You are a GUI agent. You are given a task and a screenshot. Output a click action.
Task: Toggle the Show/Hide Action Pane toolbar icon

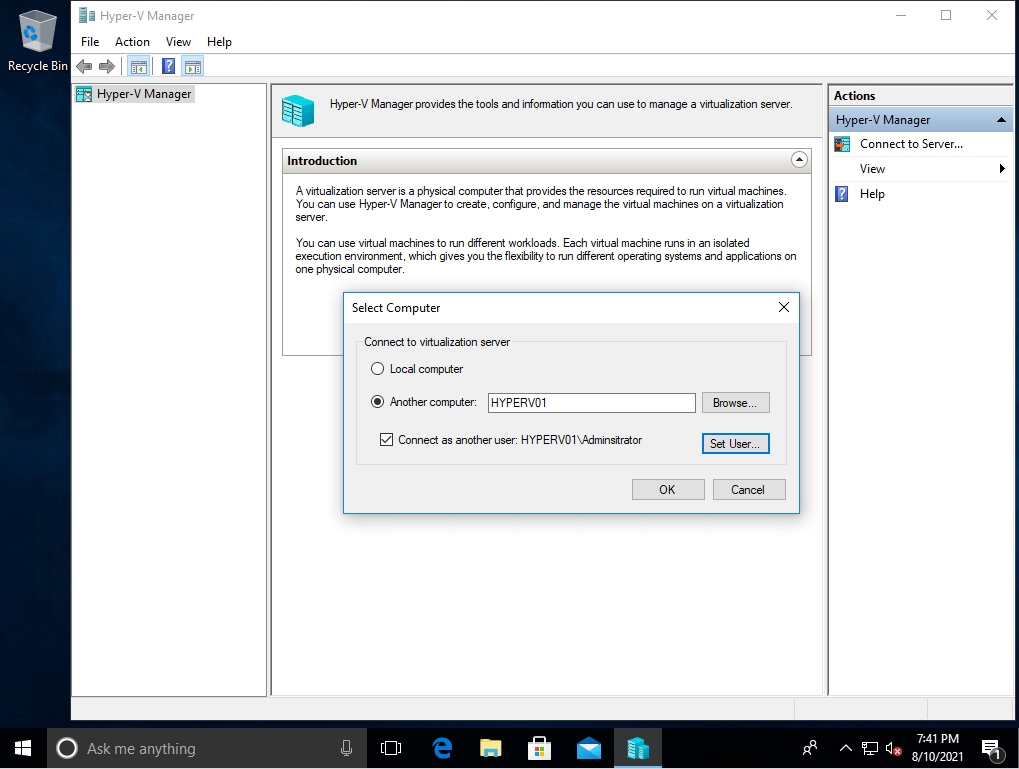(x=193, y=66)
